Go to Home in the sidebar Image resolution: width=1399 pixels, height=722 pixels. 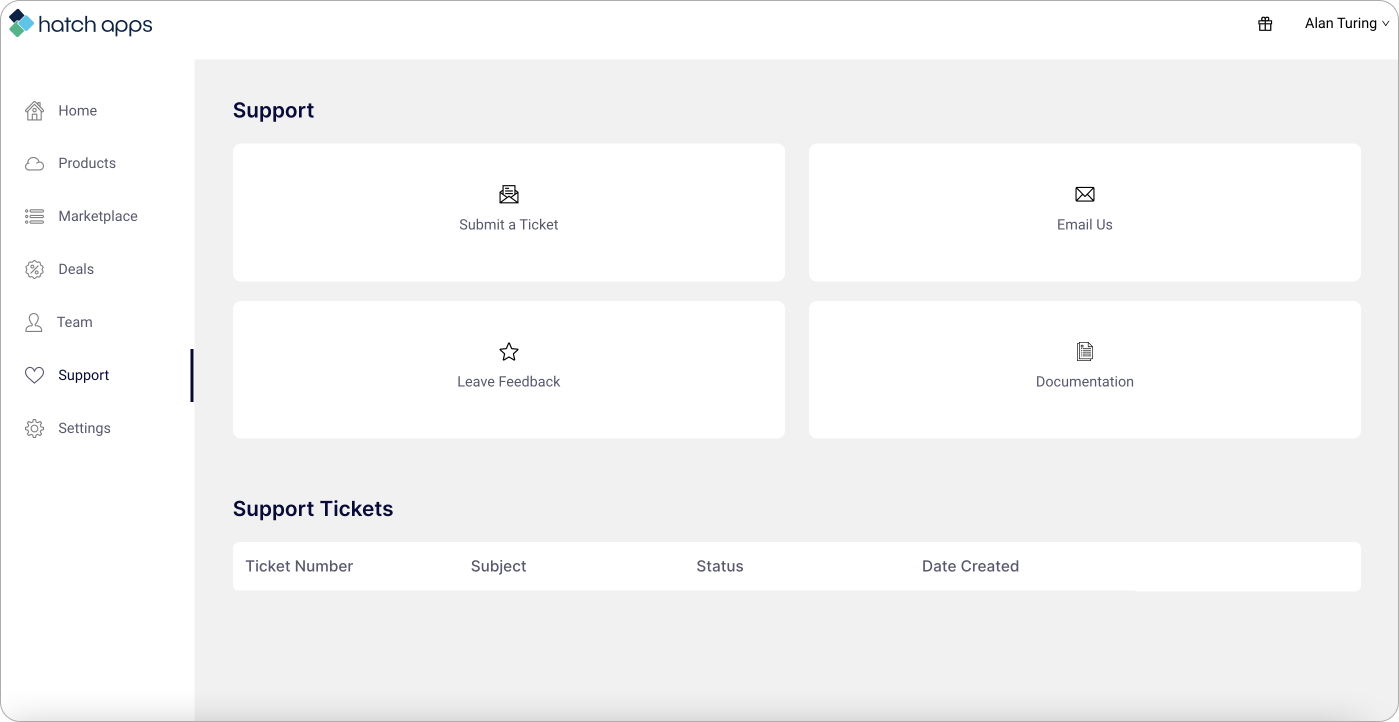(77, 111)
